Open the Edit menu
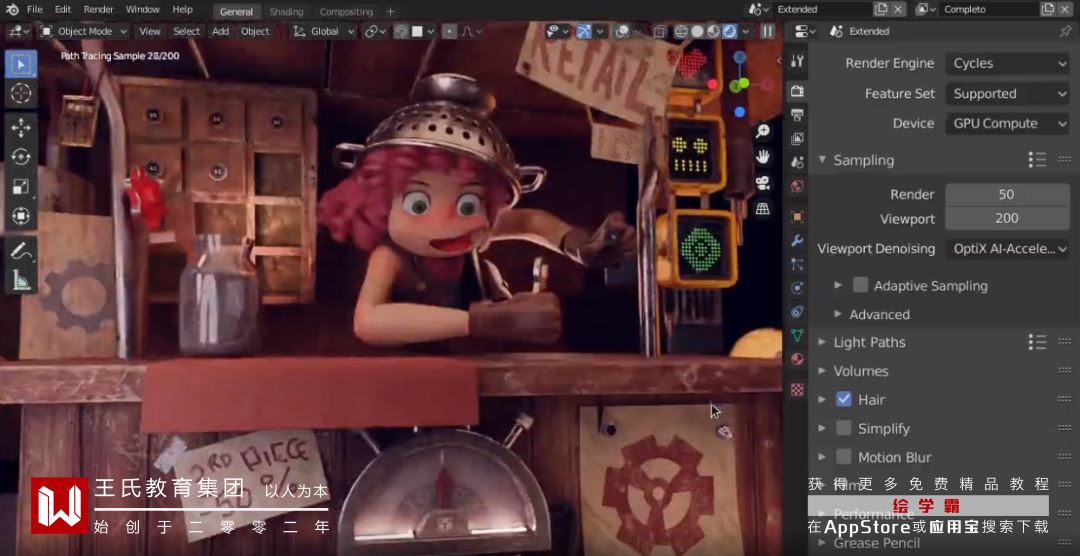The height and width of the screenshot is (556, 1080). tap(63, 10)
